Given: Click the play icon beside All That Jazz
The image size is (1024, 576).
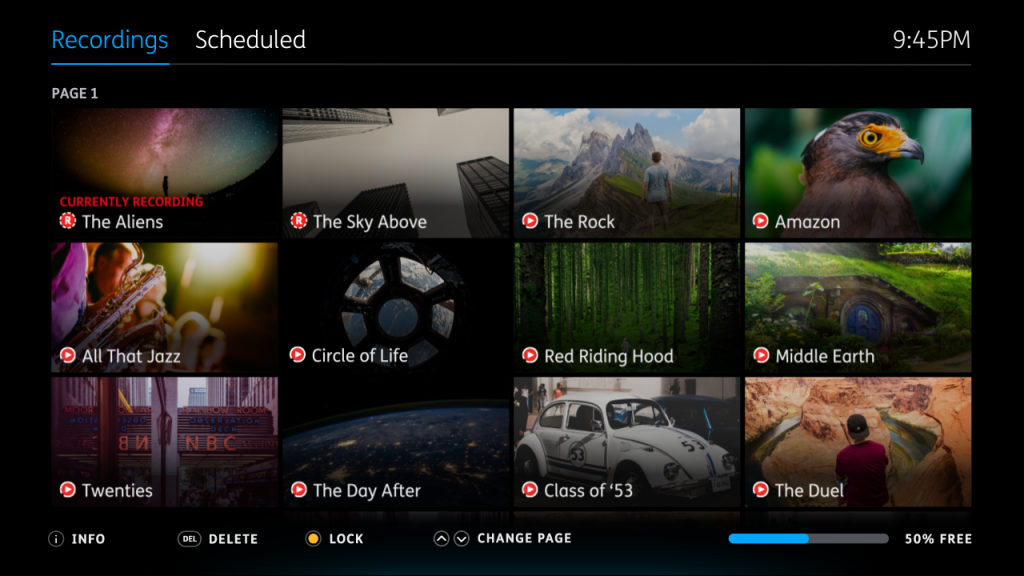Looking at the screenshot, I should 68,355.
